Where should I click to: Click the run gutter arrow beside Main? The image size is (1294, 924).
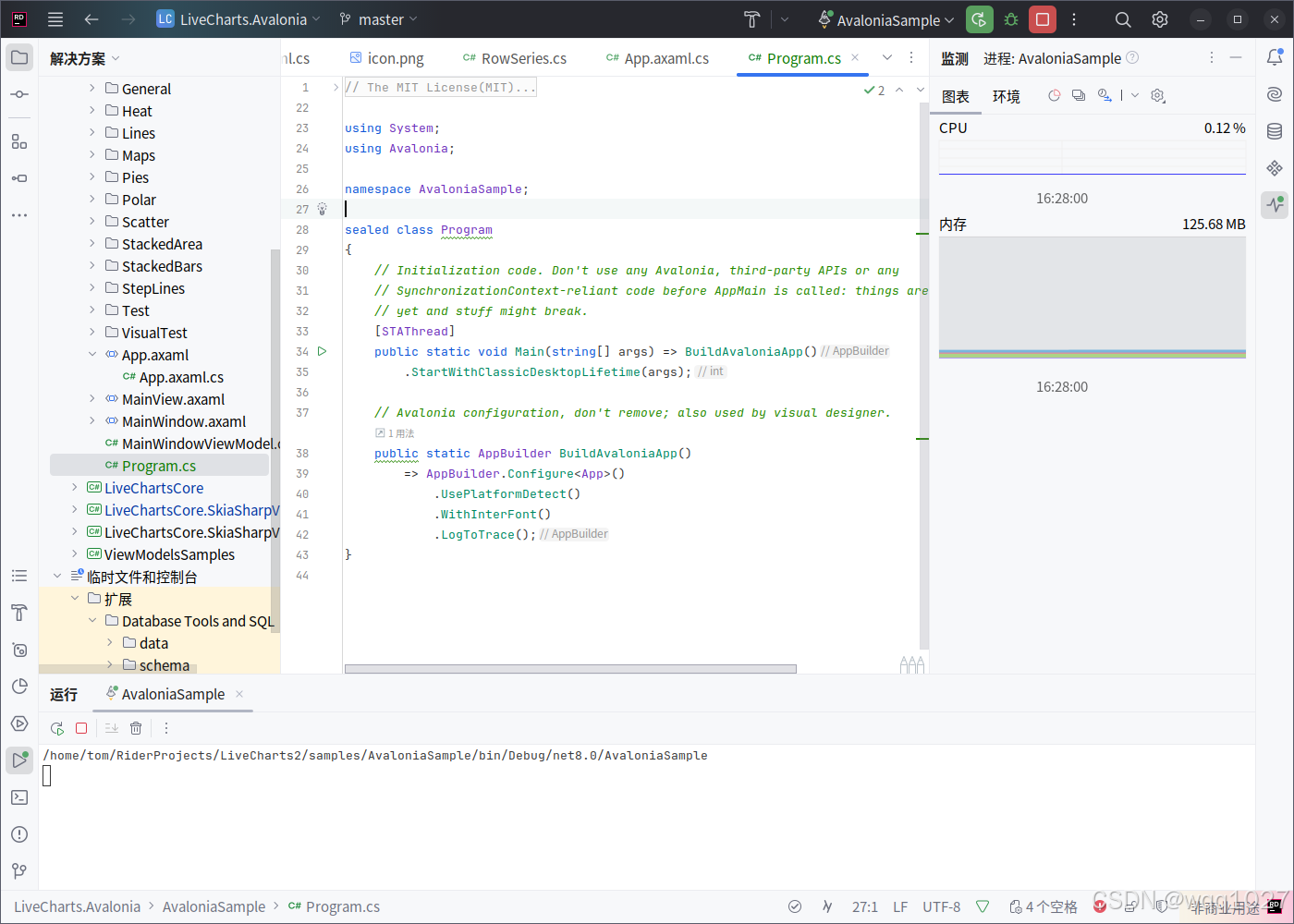coord(323,351)
